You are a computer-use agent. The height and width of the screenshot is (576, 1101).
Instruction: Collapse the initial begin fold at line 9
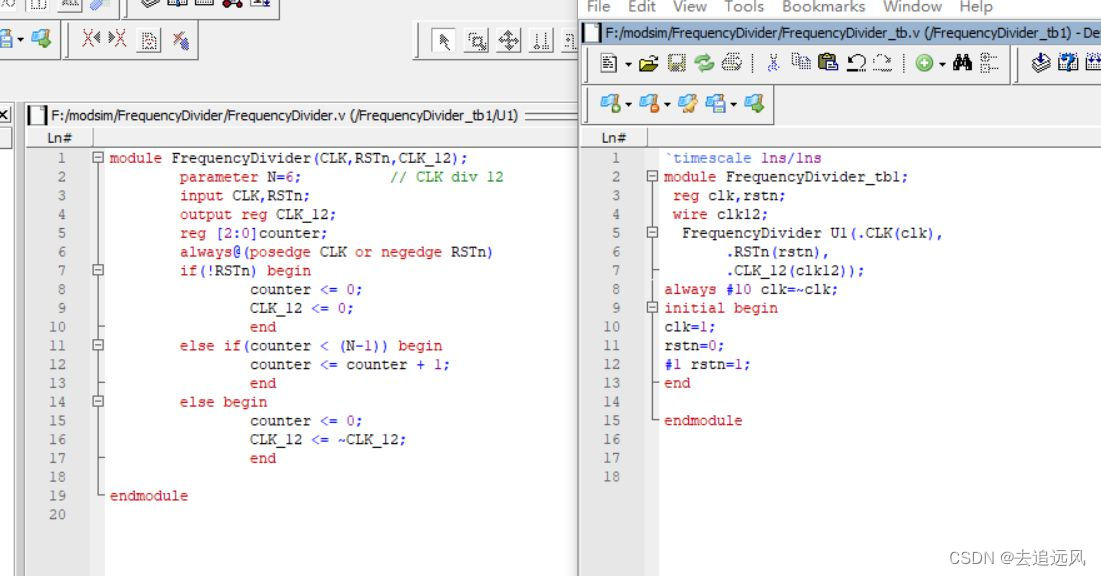click(x=652, y=308)
